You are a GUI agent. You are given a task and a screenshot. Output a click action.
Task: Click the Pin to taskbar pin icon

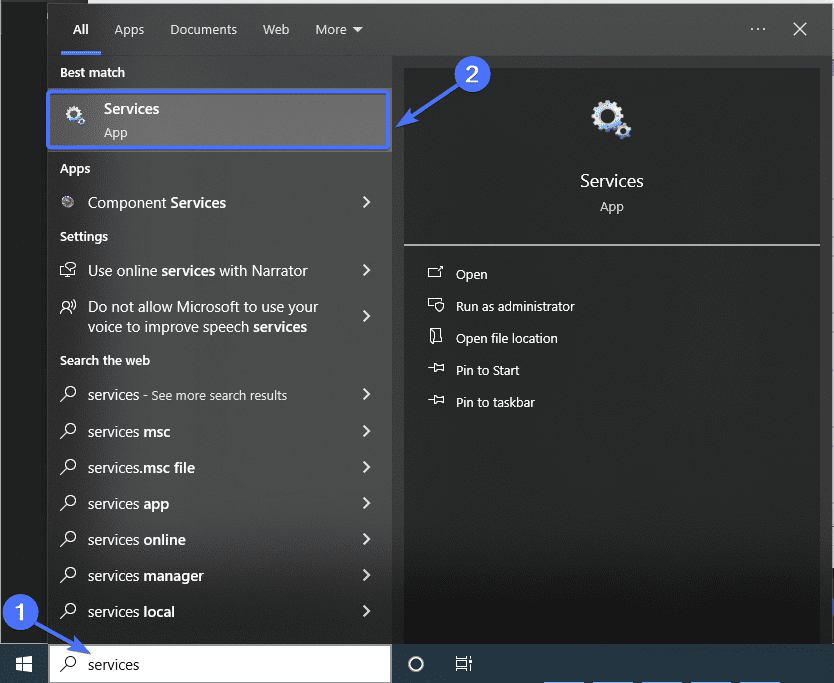pos(436,399)
